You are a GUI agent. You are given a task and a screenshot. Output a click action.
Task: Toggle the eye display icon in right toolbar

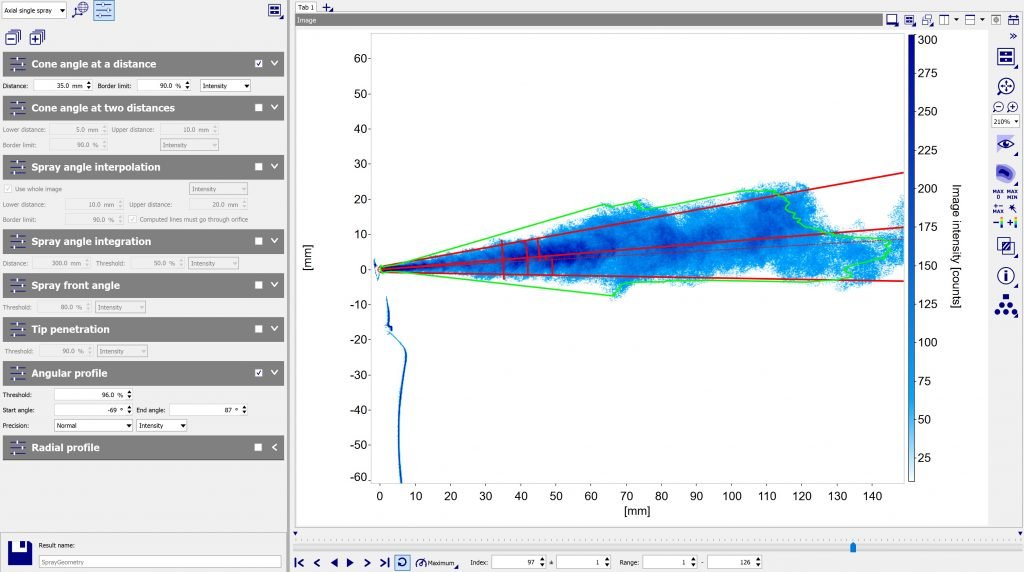1005,144
